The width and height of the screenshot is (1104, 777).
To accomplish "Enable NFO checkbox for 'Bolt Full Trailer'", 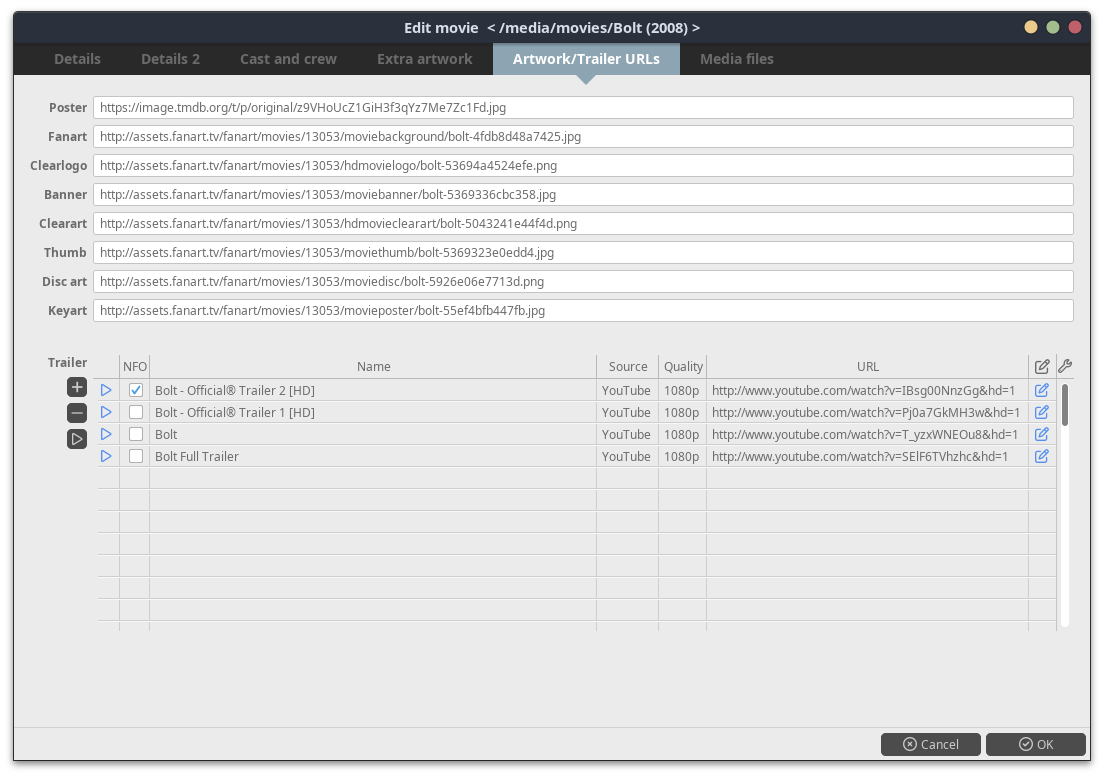I will tap(136, 456).
